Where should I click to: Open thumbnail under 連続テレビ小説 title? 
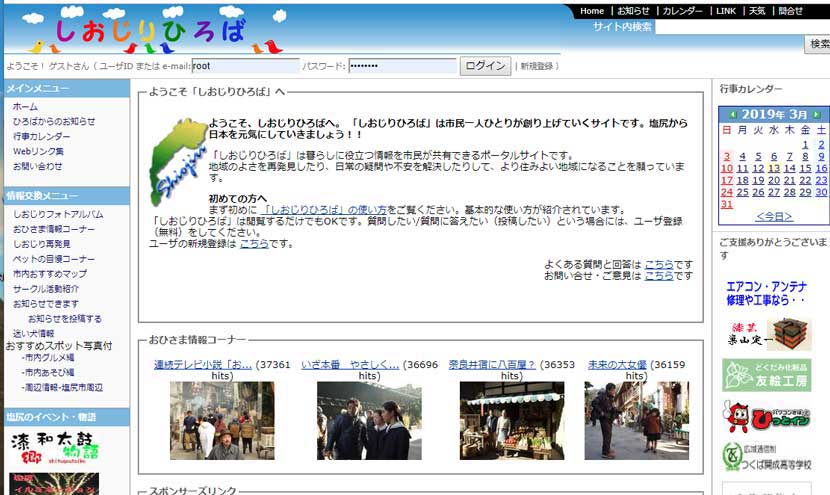tap(222, 421)
